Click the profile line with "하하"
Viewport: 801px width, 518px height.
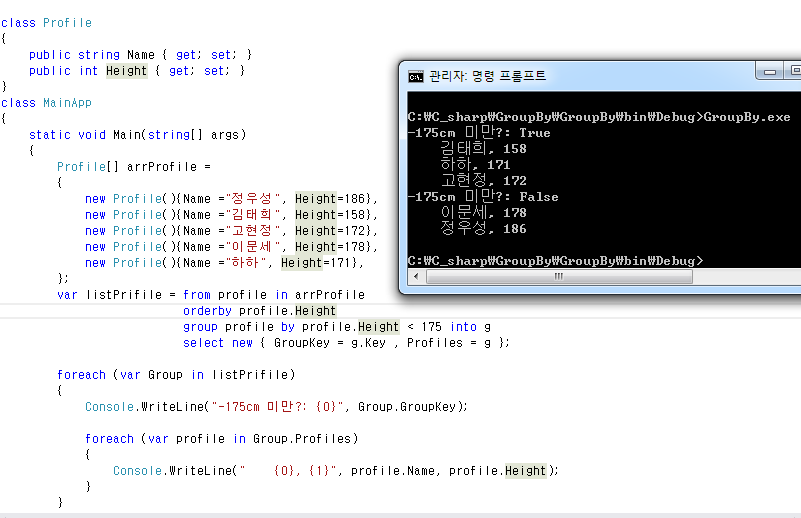224,263
